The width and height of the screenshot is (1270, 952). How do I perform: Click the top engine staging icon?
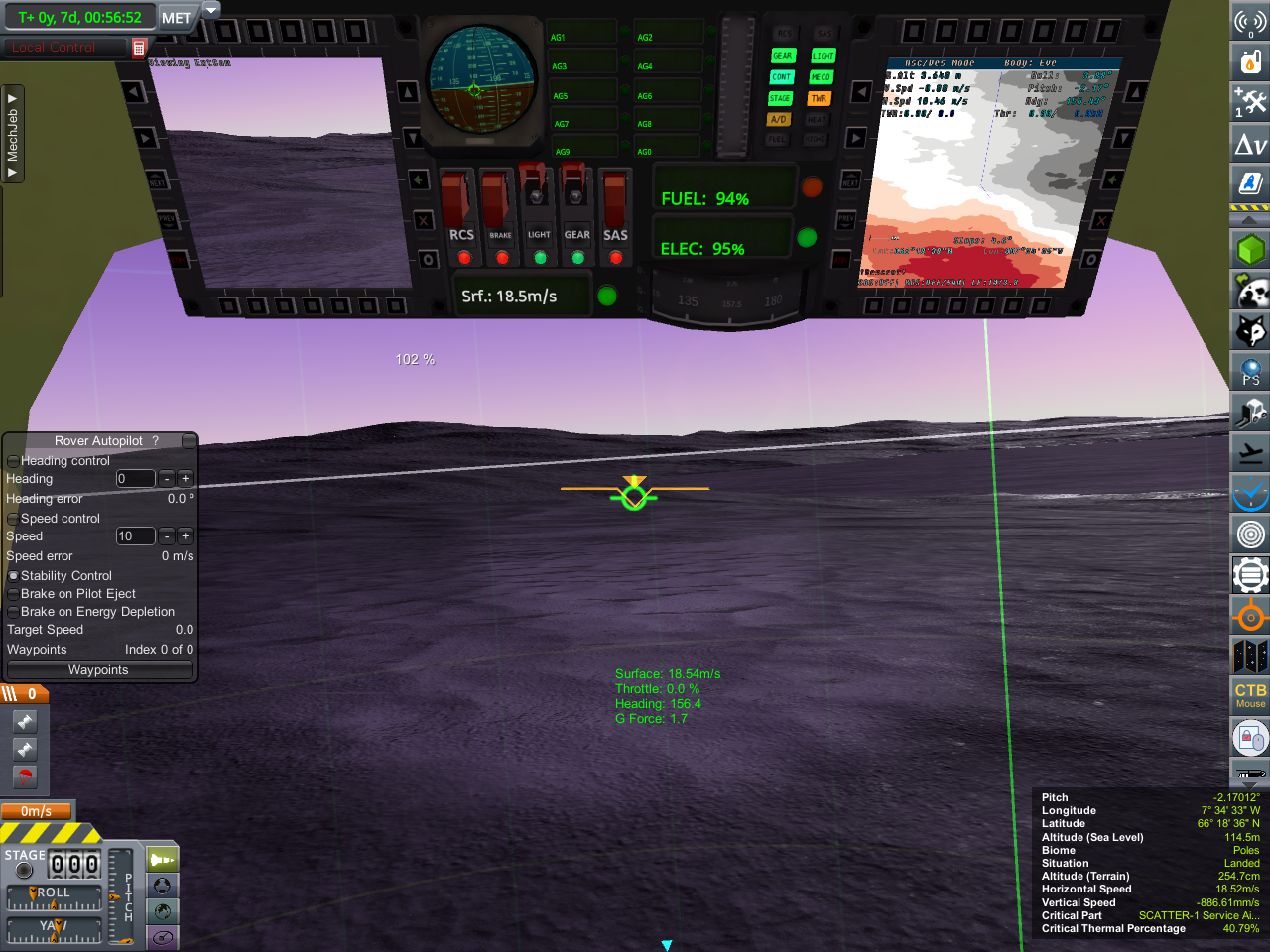[25, 721]
